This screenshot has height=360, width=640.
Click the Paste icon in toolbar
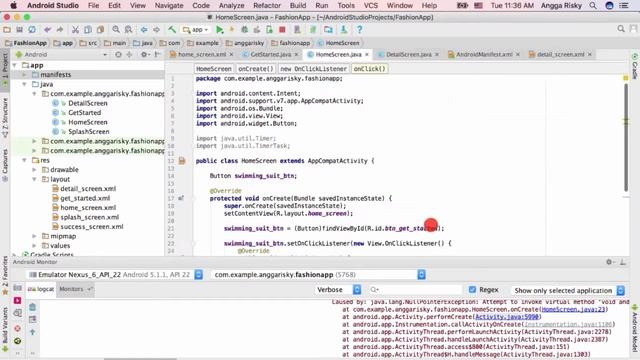pyautogui.click(x=100, y=29)
